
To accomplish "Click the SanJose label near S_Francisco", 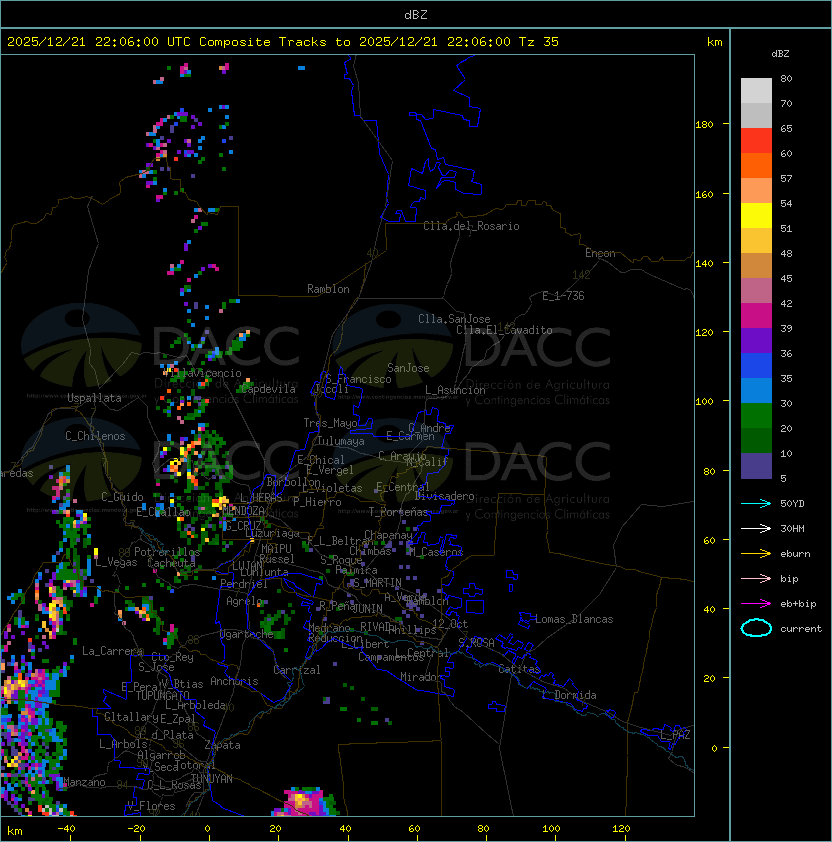I will pyautogui.click(x=408, y=368).
